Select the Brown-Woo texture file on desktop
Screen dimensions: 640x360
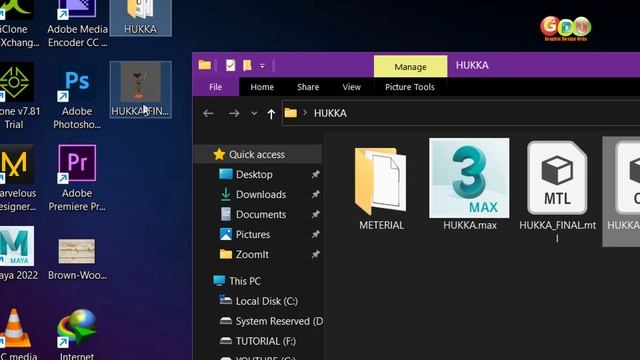coord(77,260)
